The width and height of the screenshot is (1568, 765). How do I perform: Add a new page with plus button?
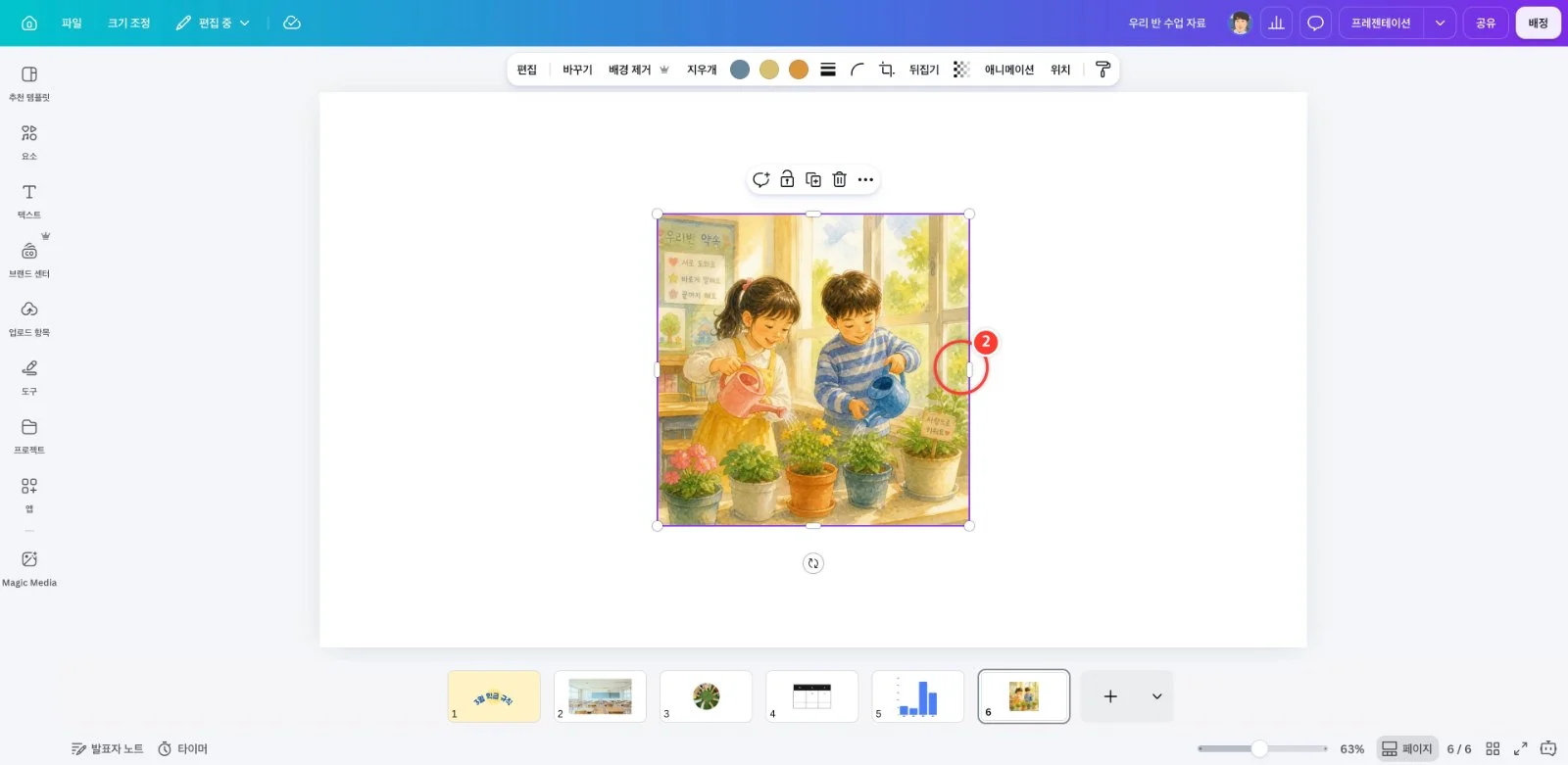point(1110,696)
